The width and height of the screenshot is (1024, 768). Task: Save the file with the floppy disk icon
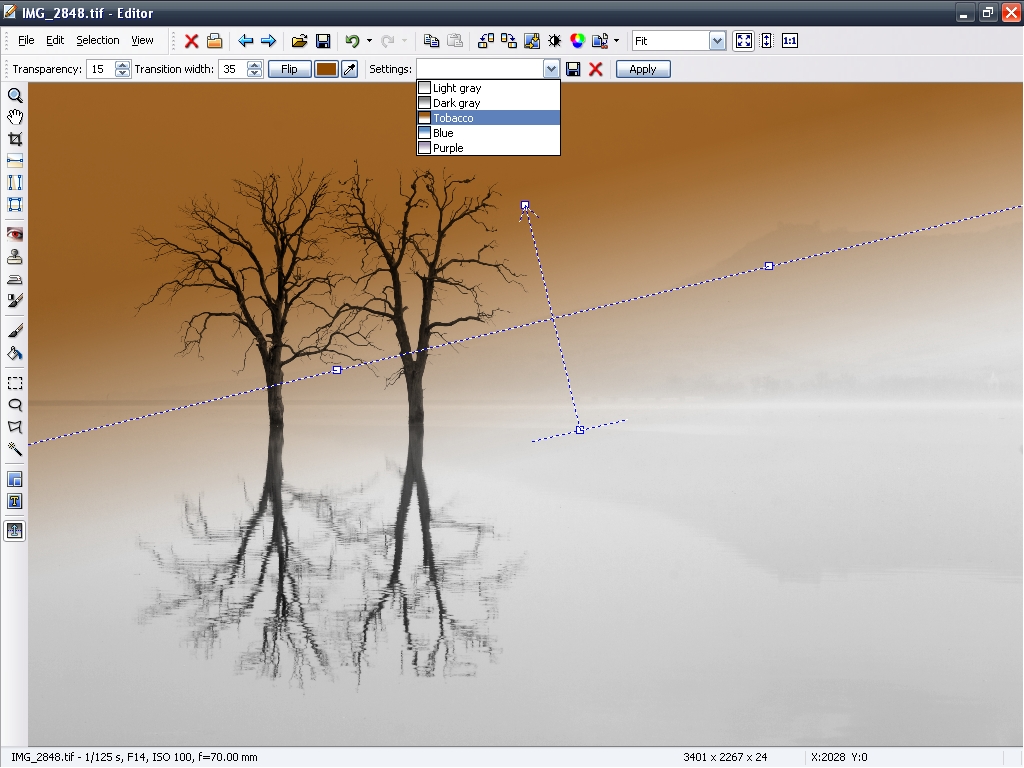point(323,41)
